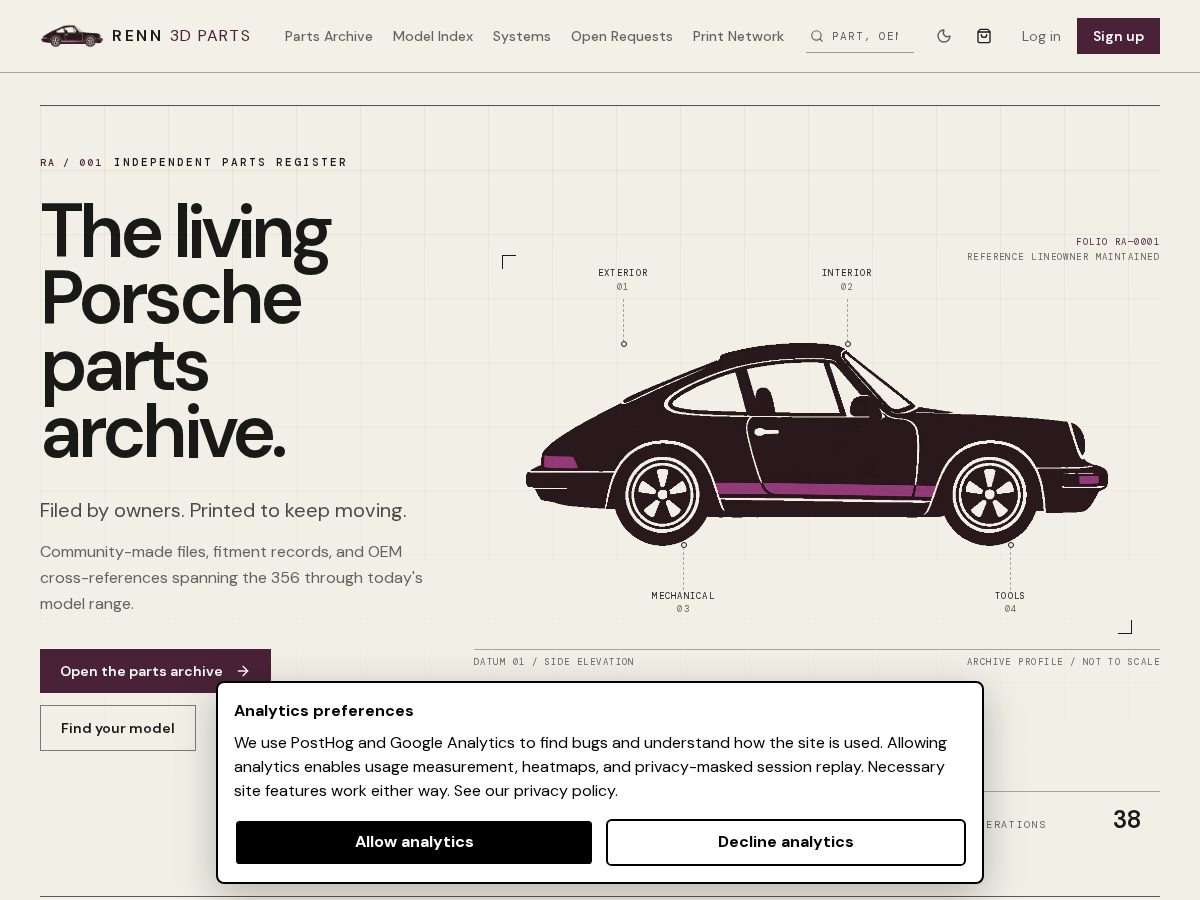Allow analytics in the consent banner
Screen dimensions: 1200x900
click(414, 842)
